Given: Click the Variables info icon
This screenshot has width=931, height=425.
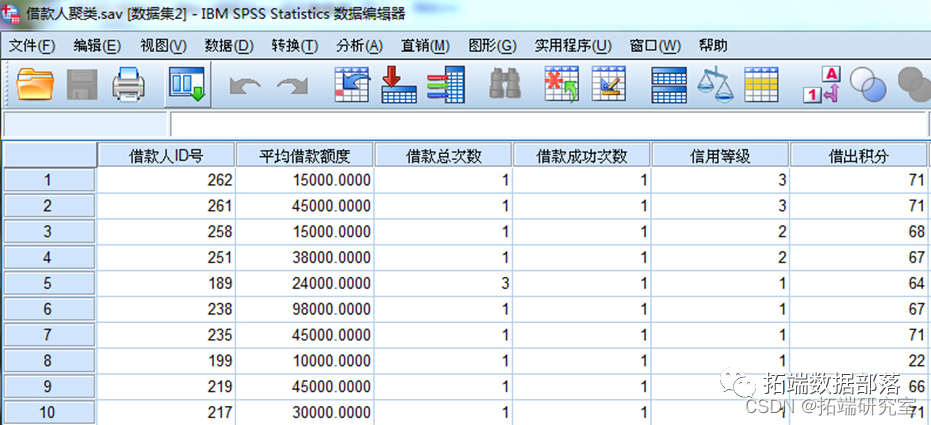Looking at the screenshot, I should 446,84.
